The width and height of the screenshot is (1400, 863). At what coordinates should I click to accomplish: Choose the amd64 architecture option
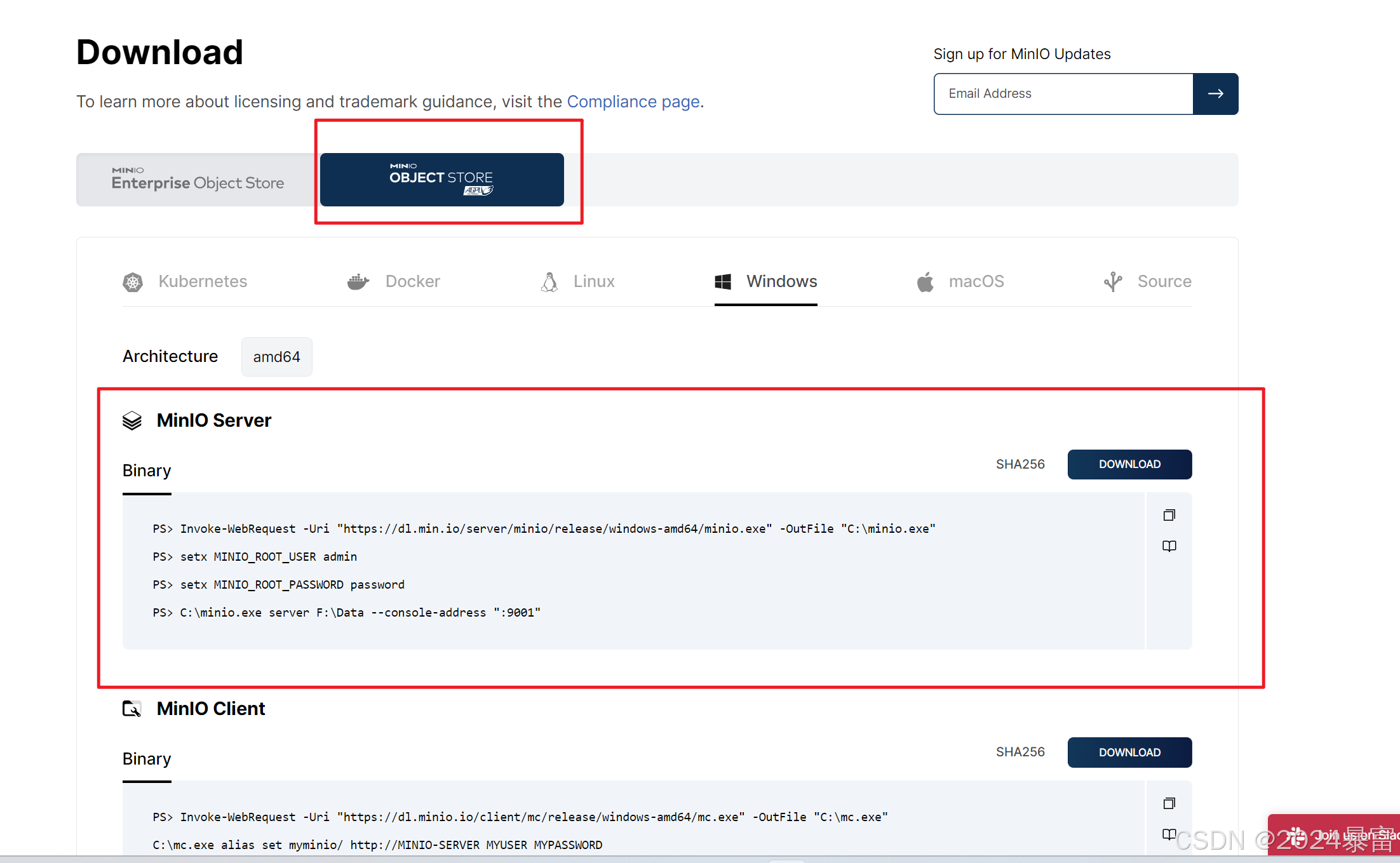(x=276, y=357)
